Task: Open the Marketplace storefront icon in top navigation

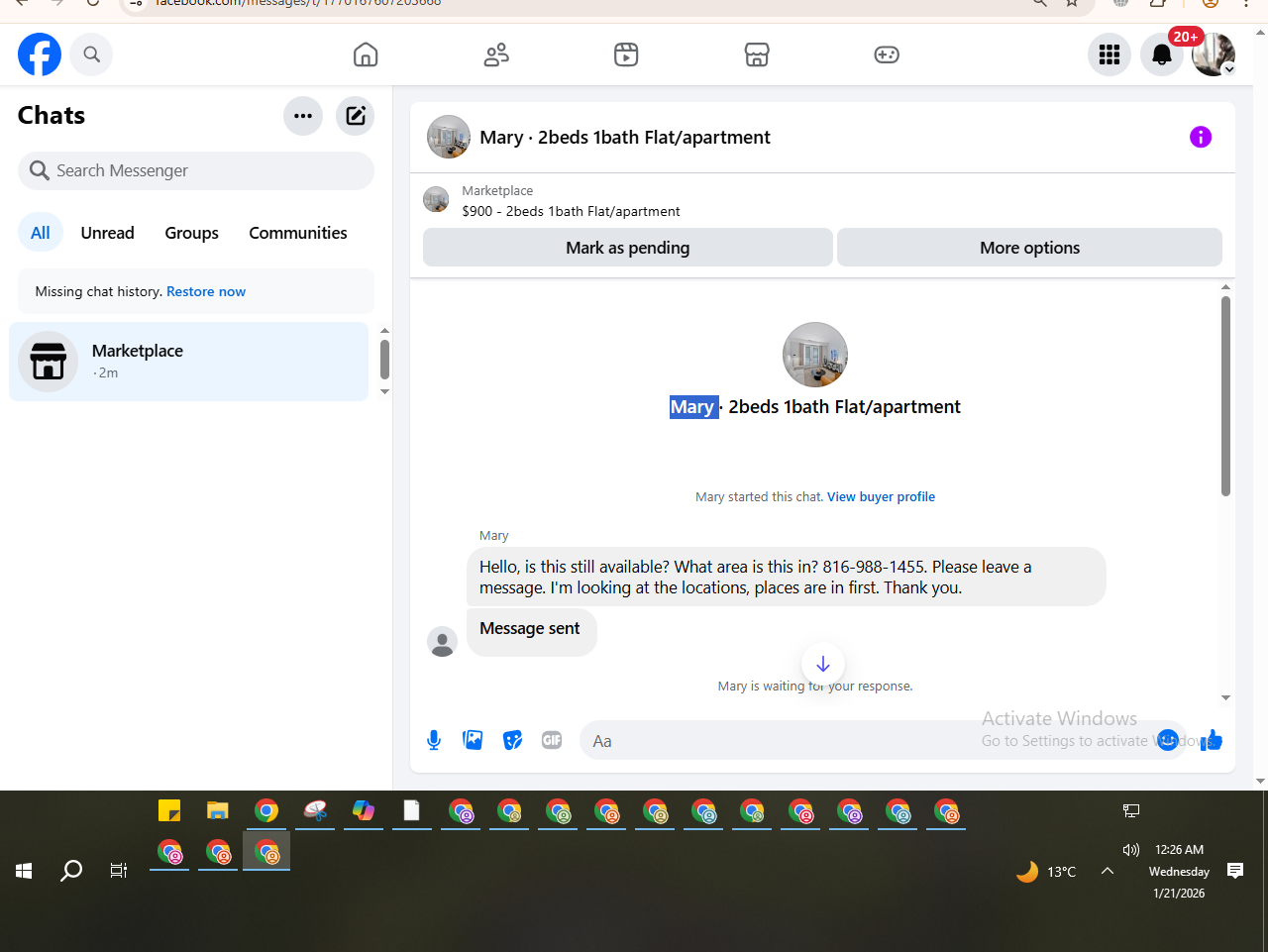Action: (757, 54)
